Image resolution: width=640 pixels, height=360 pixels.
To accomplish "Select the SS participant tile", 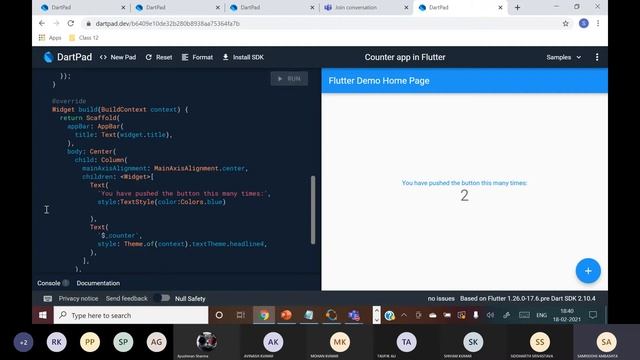I will 540,342.
